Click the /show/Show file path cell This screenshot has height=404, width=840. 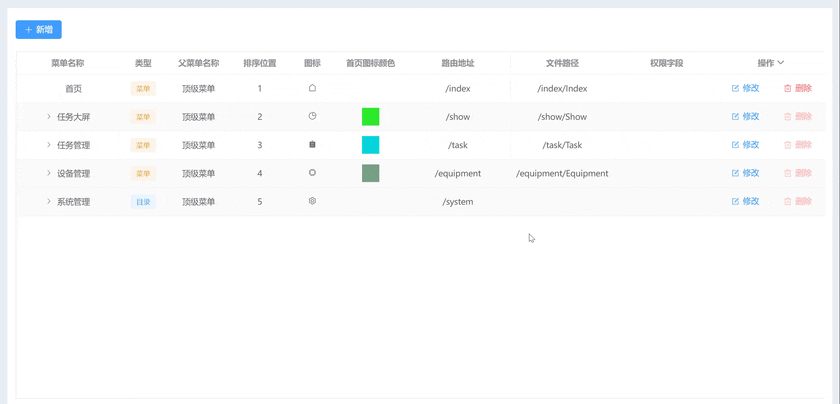tap(562, 117)
